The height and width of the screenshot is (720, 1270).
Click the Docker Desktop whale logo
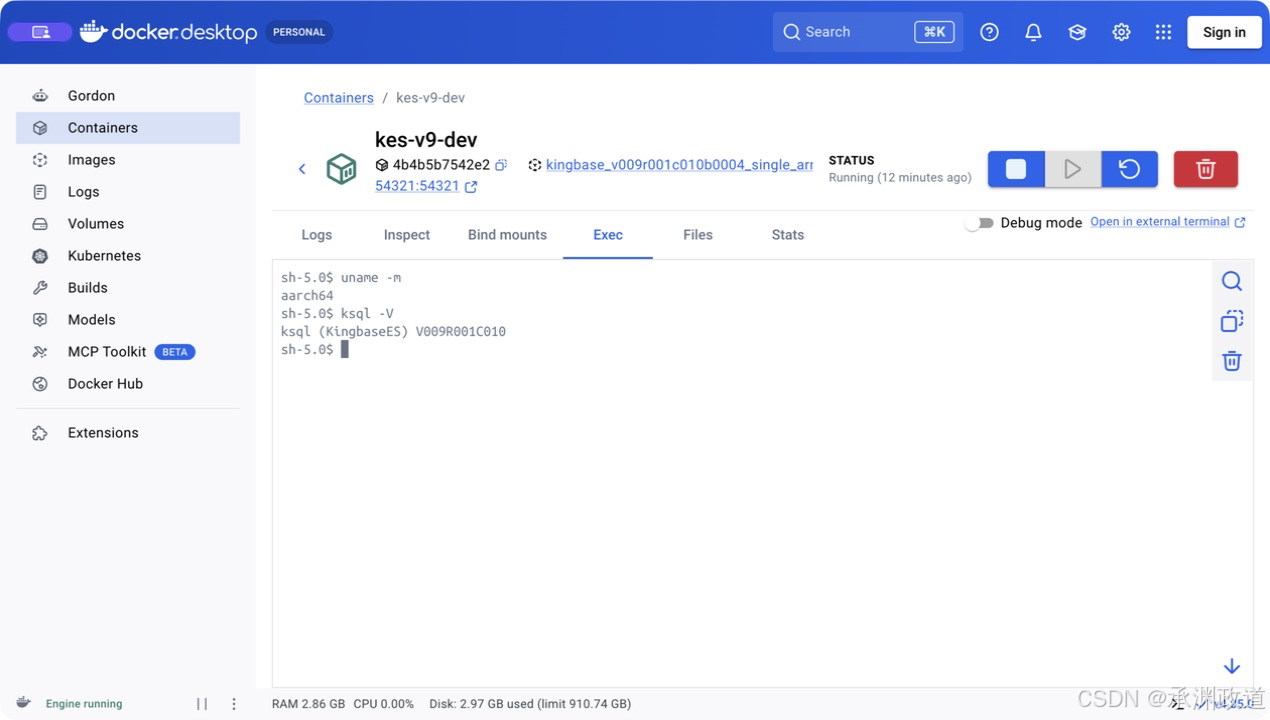pos(168,32)
